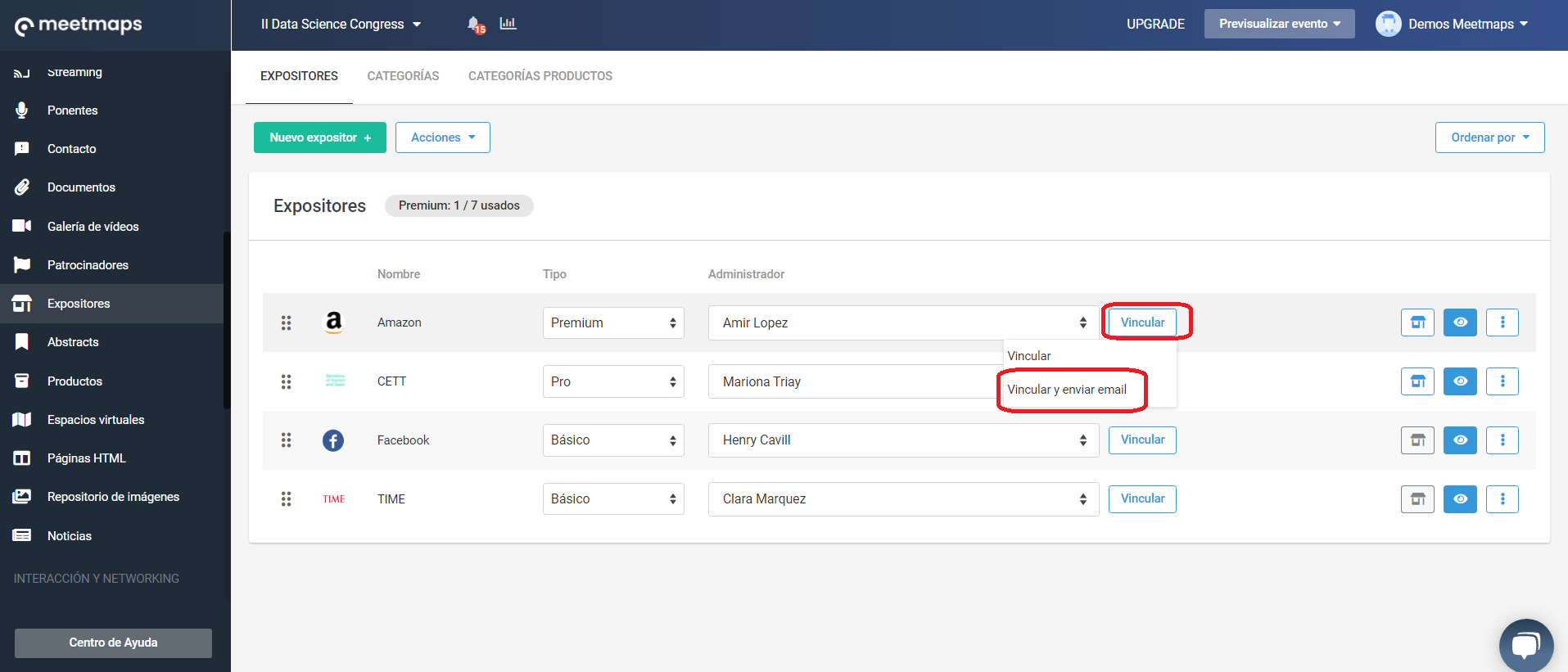The width and height of the screenshot is (1568, 672).
Task: Click the Facebook logo thumbnail
Action: tap(333, 440)
